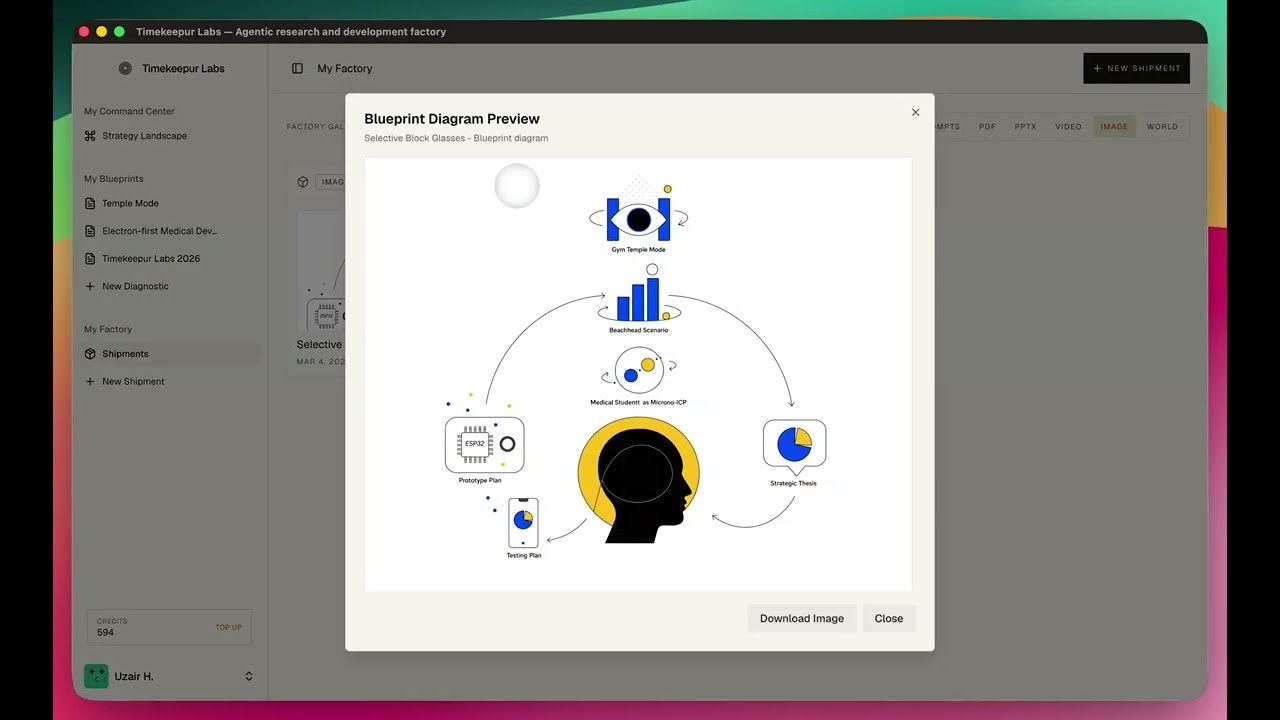Switch to the VIDEO tab

coord(1068,126)
